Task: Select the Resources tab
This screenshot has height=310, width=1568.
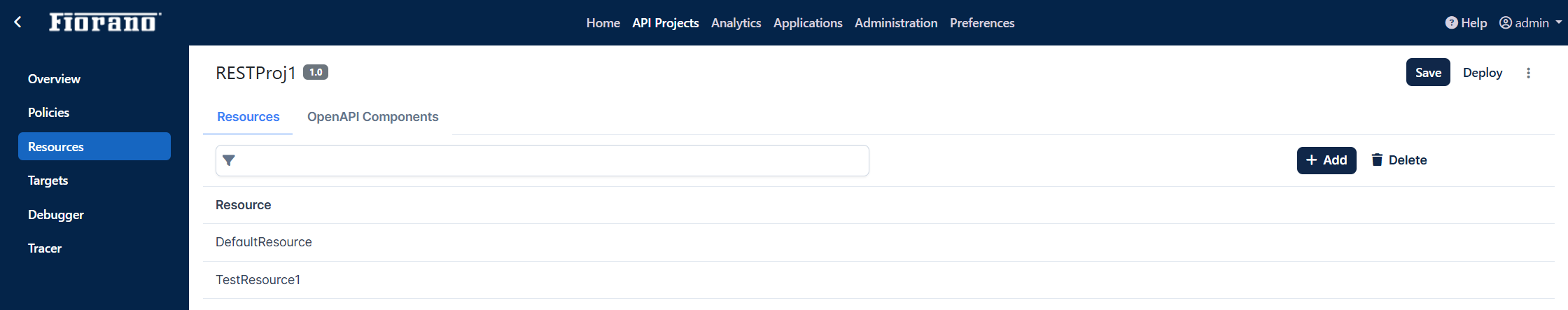Action: [x=248, y=117]
